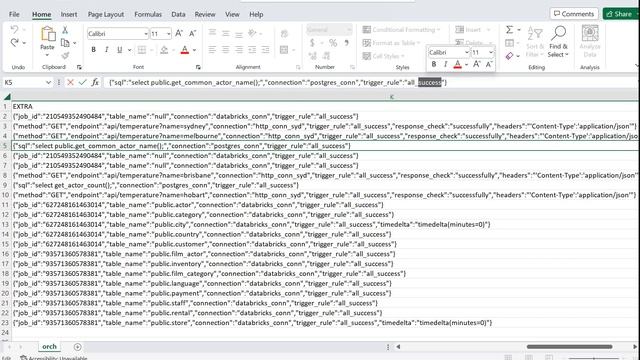Click the Clear eraser icon
The width and height of the screenshot is (640, 360).
509,56
